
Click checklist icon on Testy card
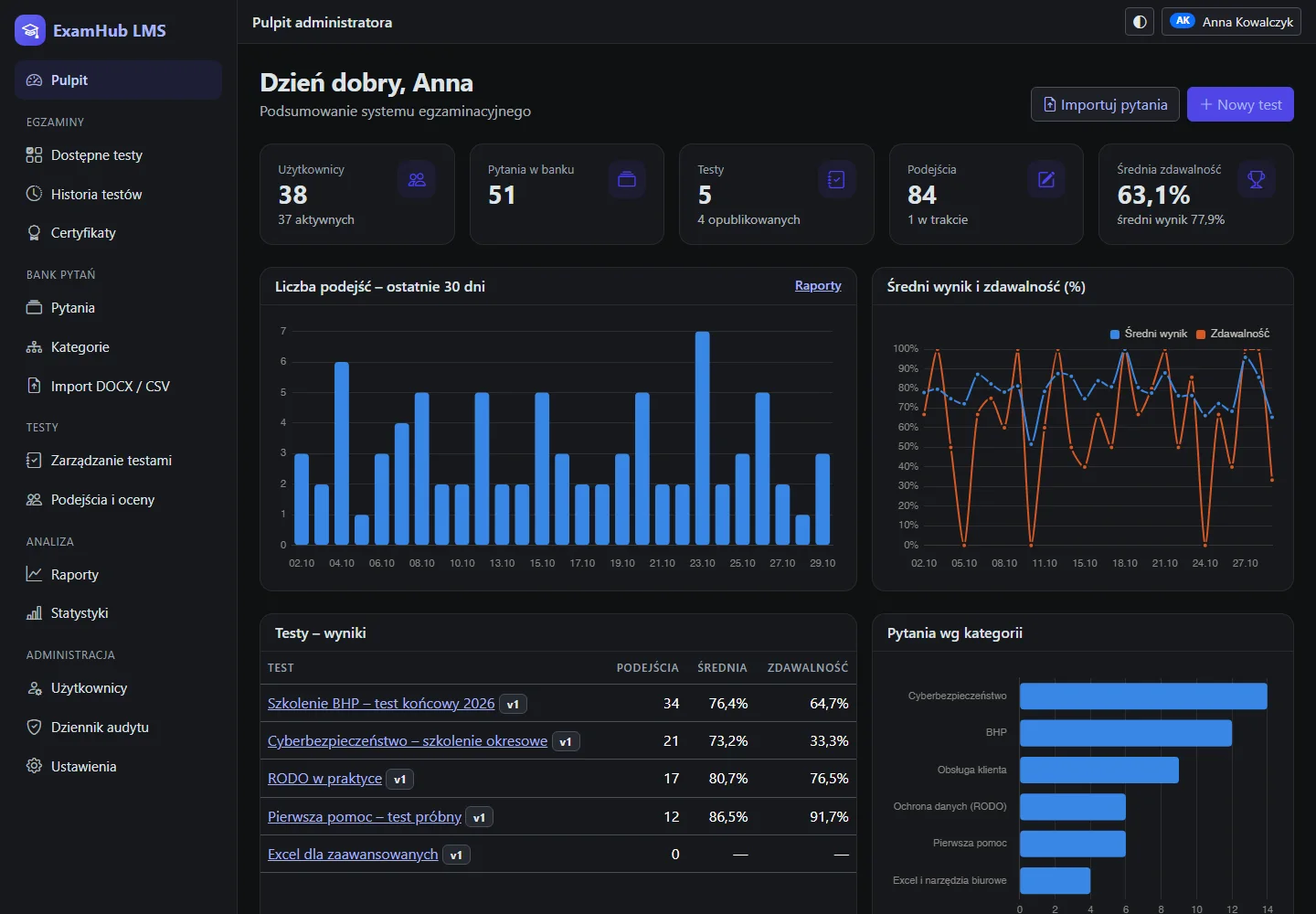click(836, 180)
